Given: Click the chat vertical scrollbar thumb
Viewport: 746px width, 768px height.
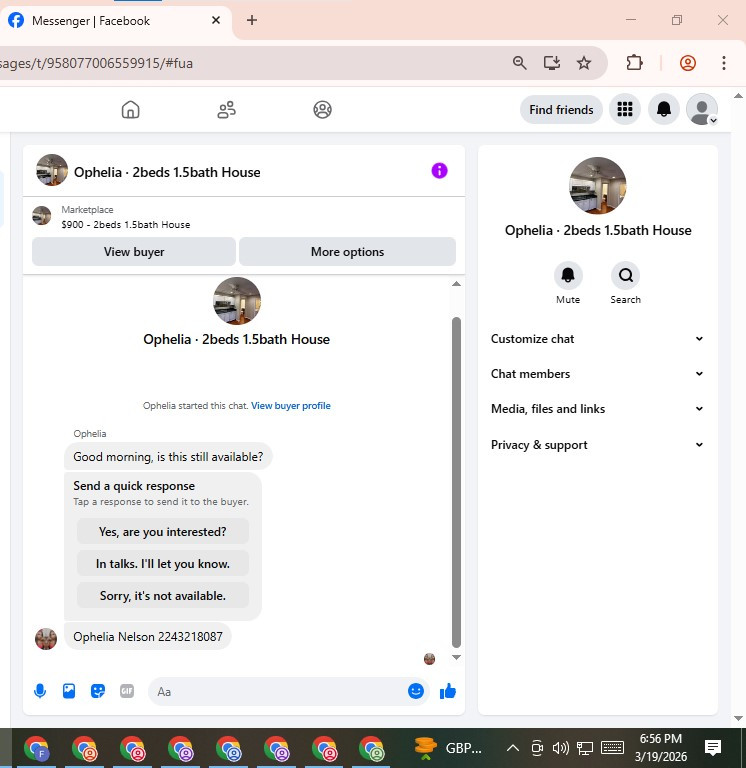Looking at the screenshot, I should point(456,482).
